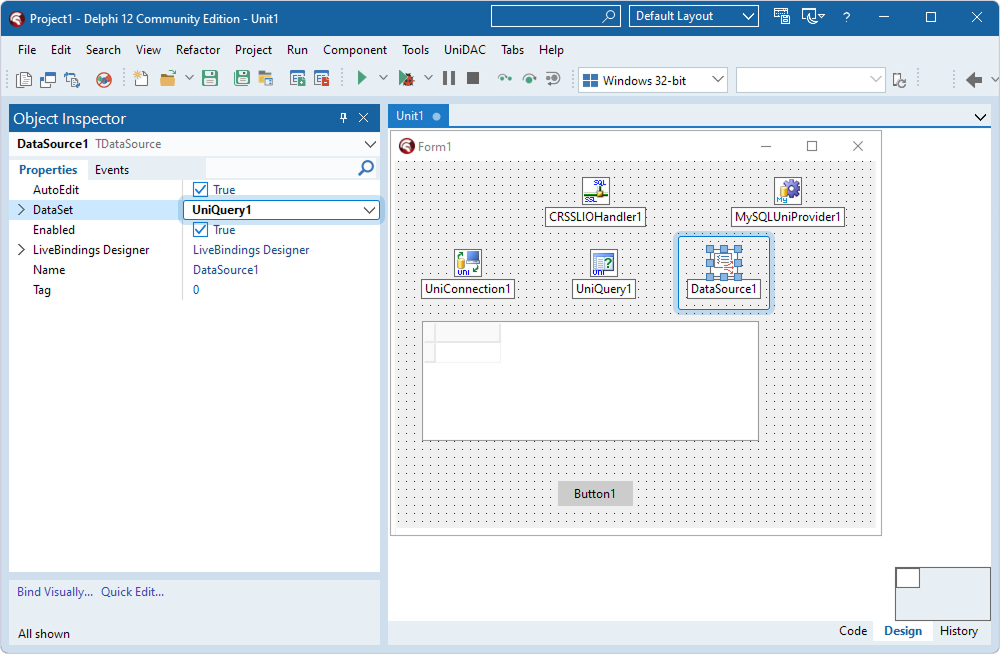Viewport: 1000px width, 654px height.
Task: Select the UniQuery1 component on form
Action: 603,262
